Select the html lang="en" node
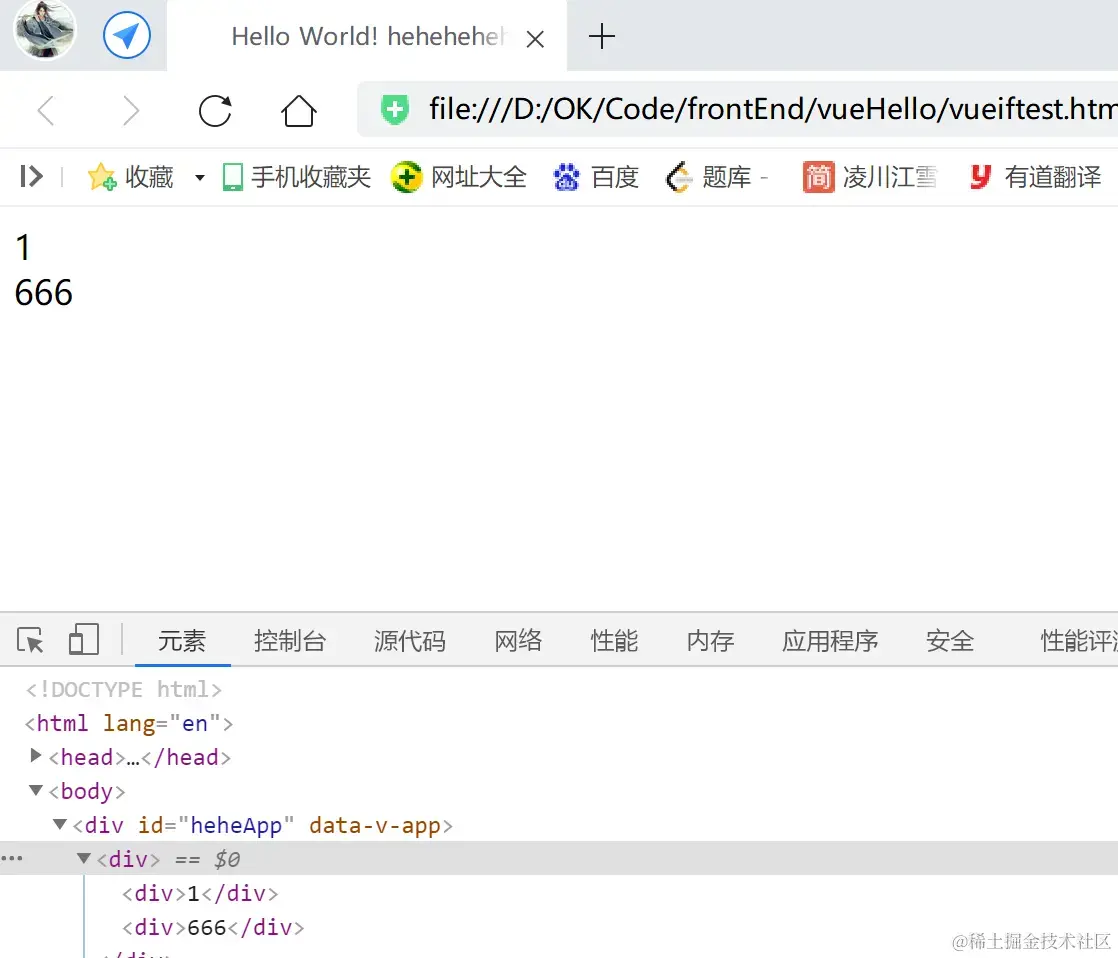Image resolution: width=1118 pixels, height=958 pixels. 128,723
